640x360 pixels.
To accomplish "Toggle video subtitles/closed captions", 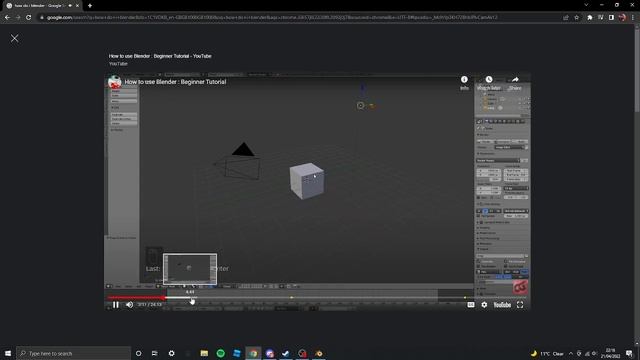I will tap(471, 305).
